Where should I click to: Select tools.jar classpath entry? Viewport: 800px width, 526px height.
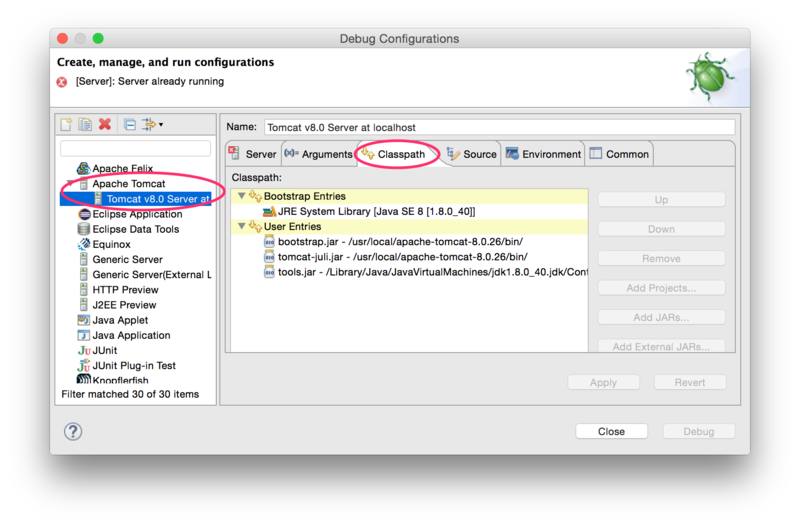pos(433,272)
